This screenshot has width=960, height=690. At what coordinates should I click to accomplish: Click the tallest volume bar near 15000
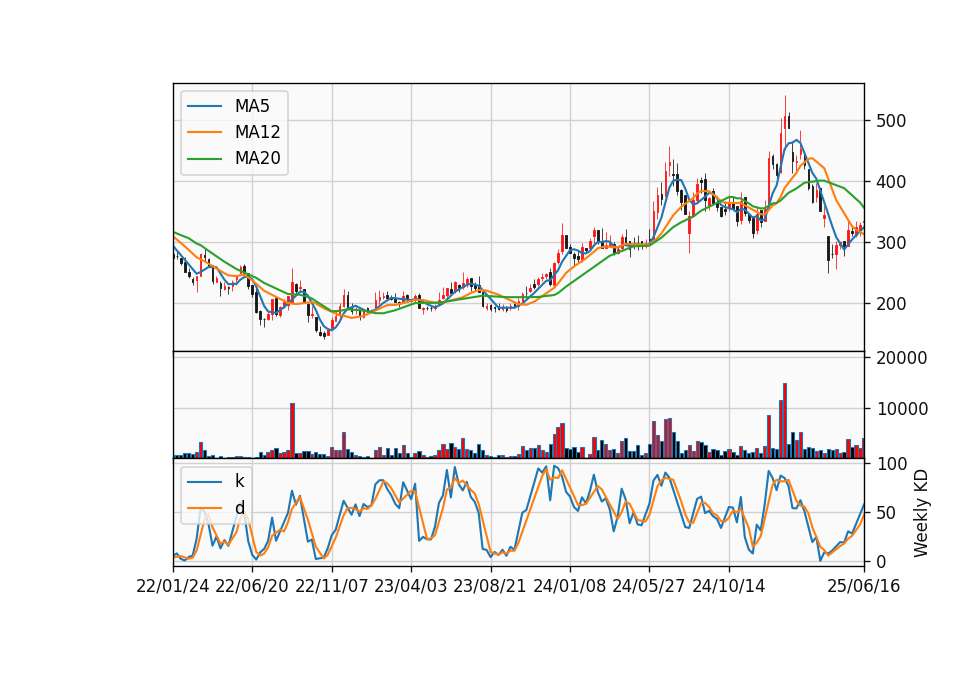coord(785,421)
